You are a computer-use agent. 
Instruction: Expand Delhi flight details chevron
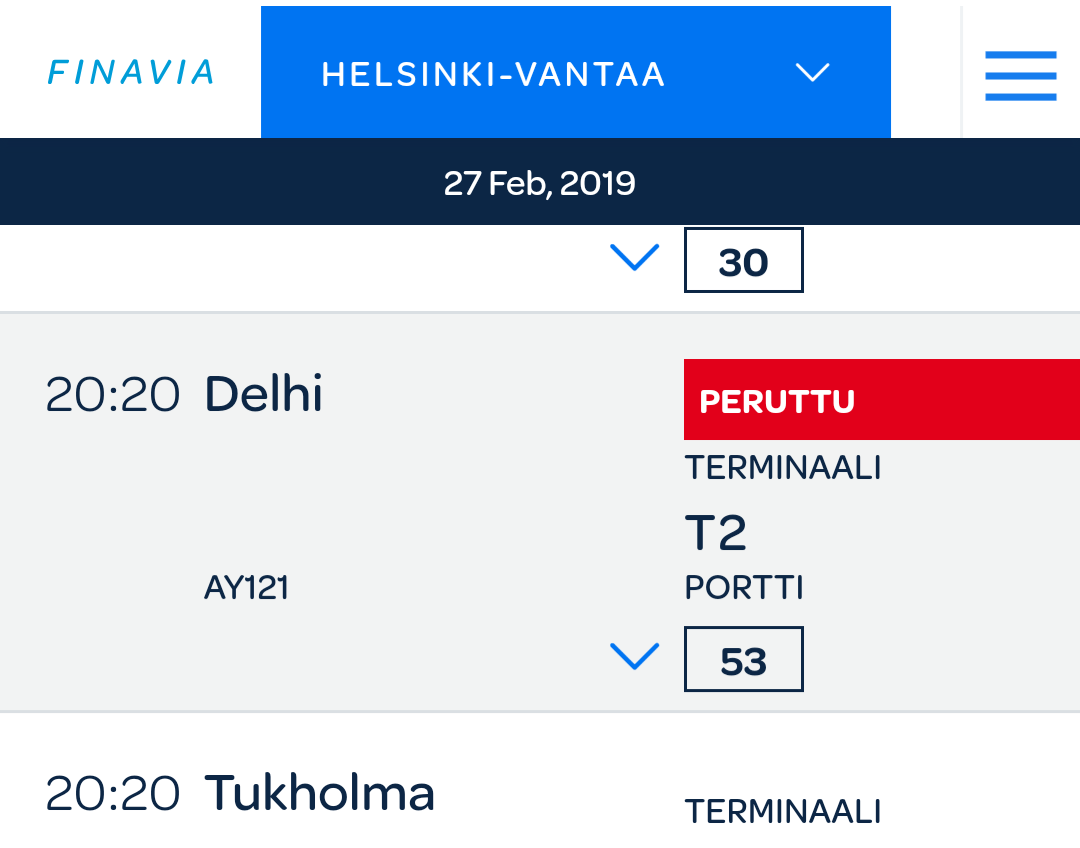click(634, 656)
